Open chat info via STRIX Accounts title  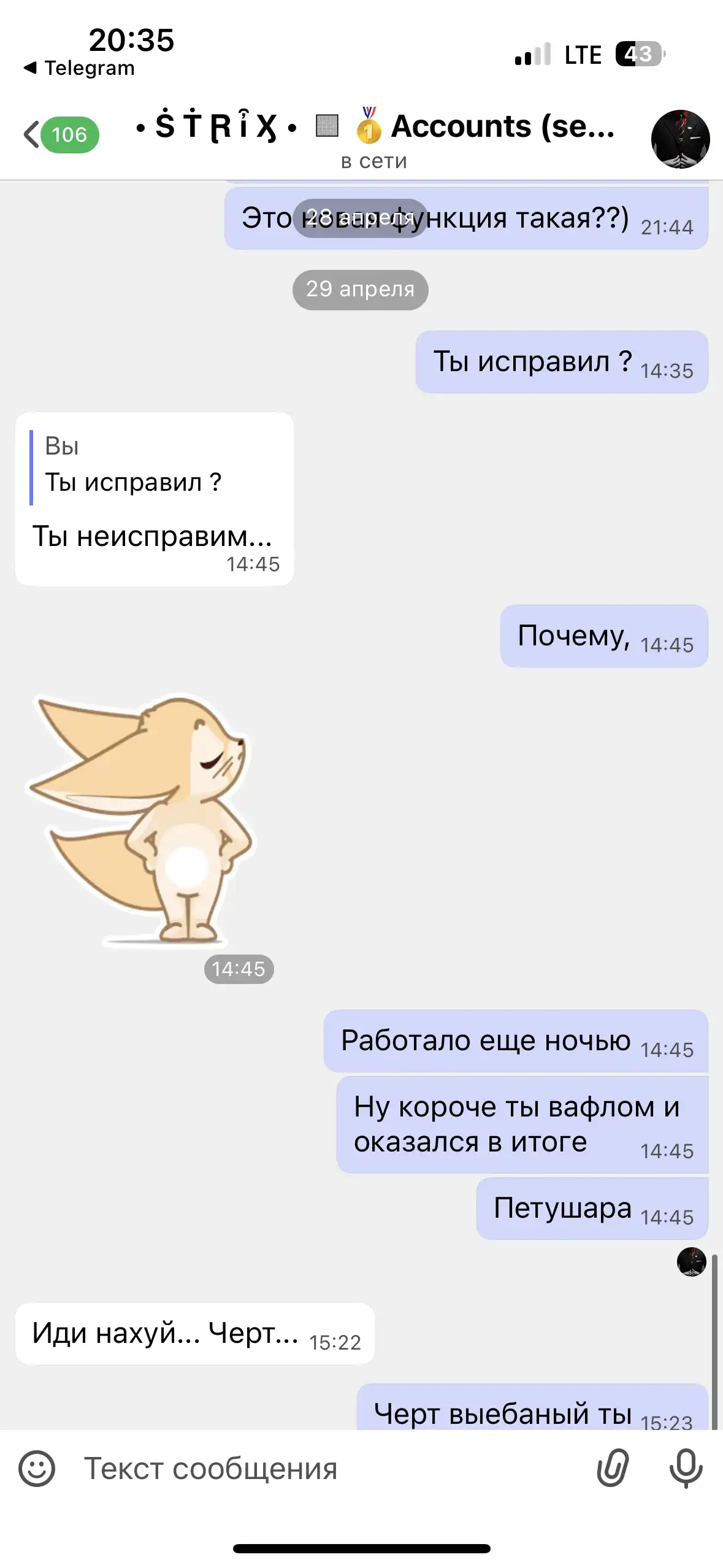(375, 126)
